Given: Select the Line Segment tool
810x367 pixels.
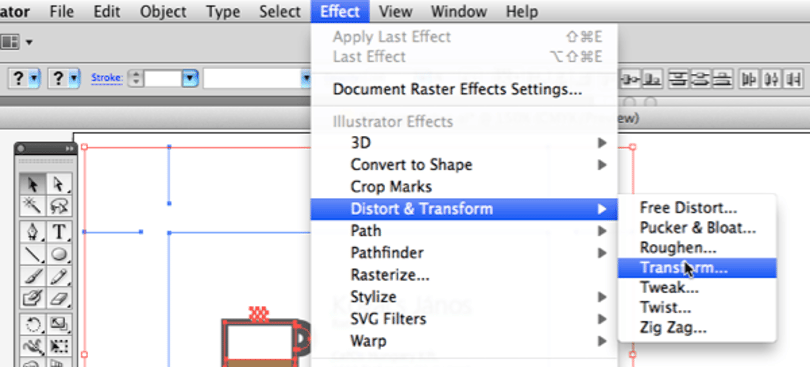Looking at the screenshot, I should [x=34, y=254].
